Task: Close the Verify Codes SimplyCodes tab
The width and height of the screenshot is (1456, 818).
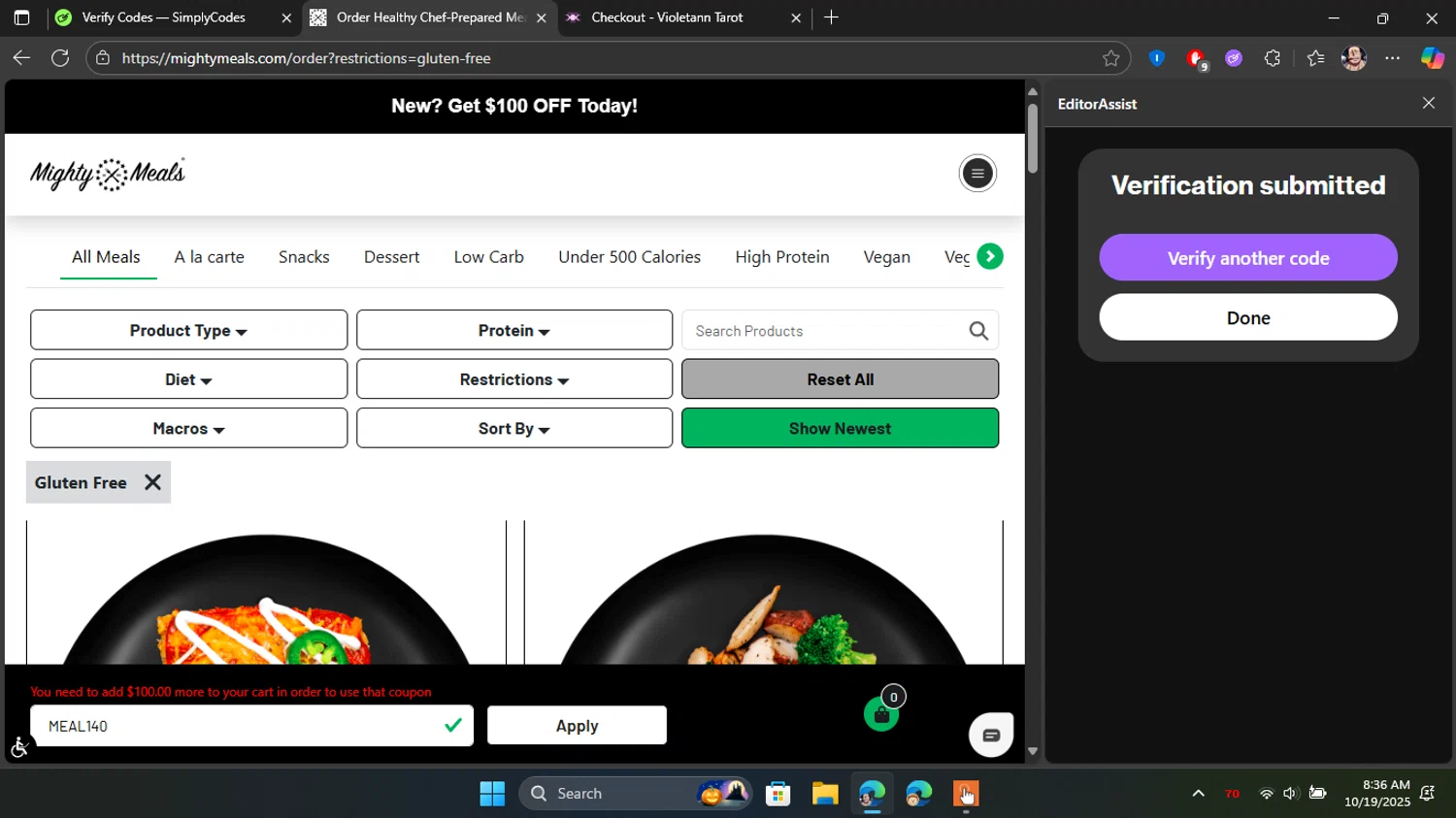Action: 286,17
